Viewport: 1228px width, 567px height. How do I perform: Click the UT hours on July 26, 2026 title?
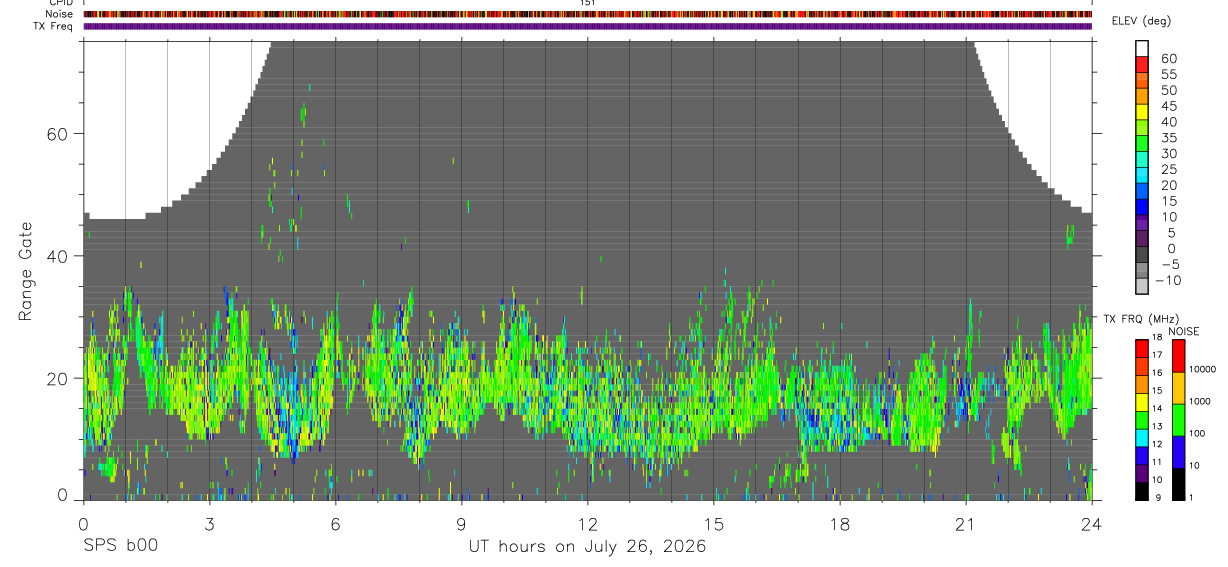[587, 546]
